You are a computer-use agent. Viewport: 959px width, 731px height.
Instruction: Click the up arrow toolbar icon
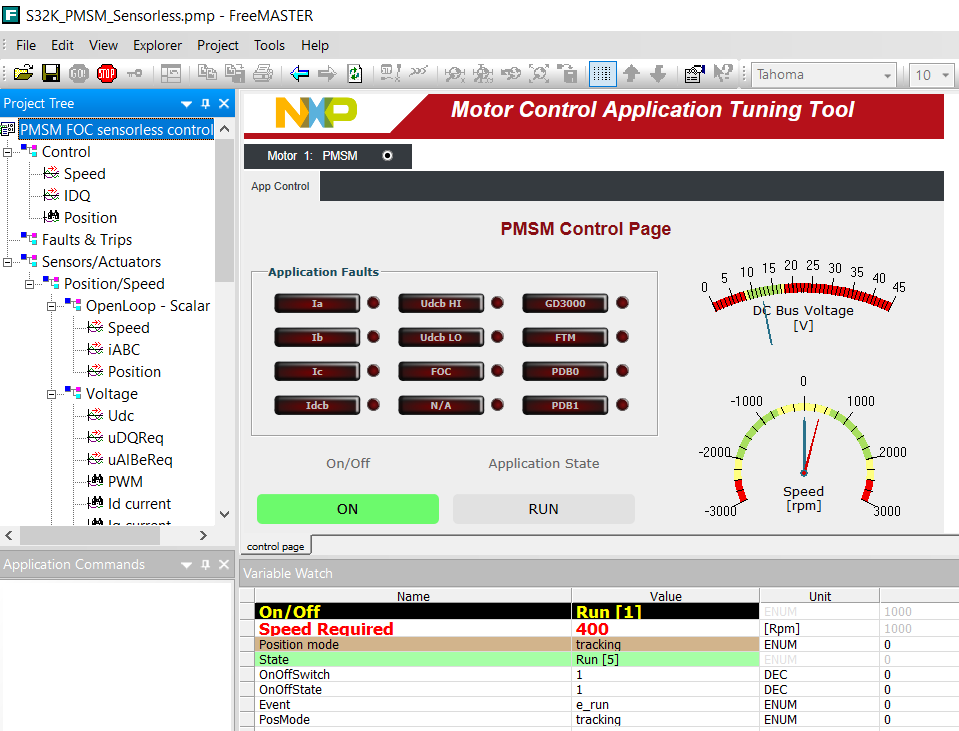pos(631,74)
